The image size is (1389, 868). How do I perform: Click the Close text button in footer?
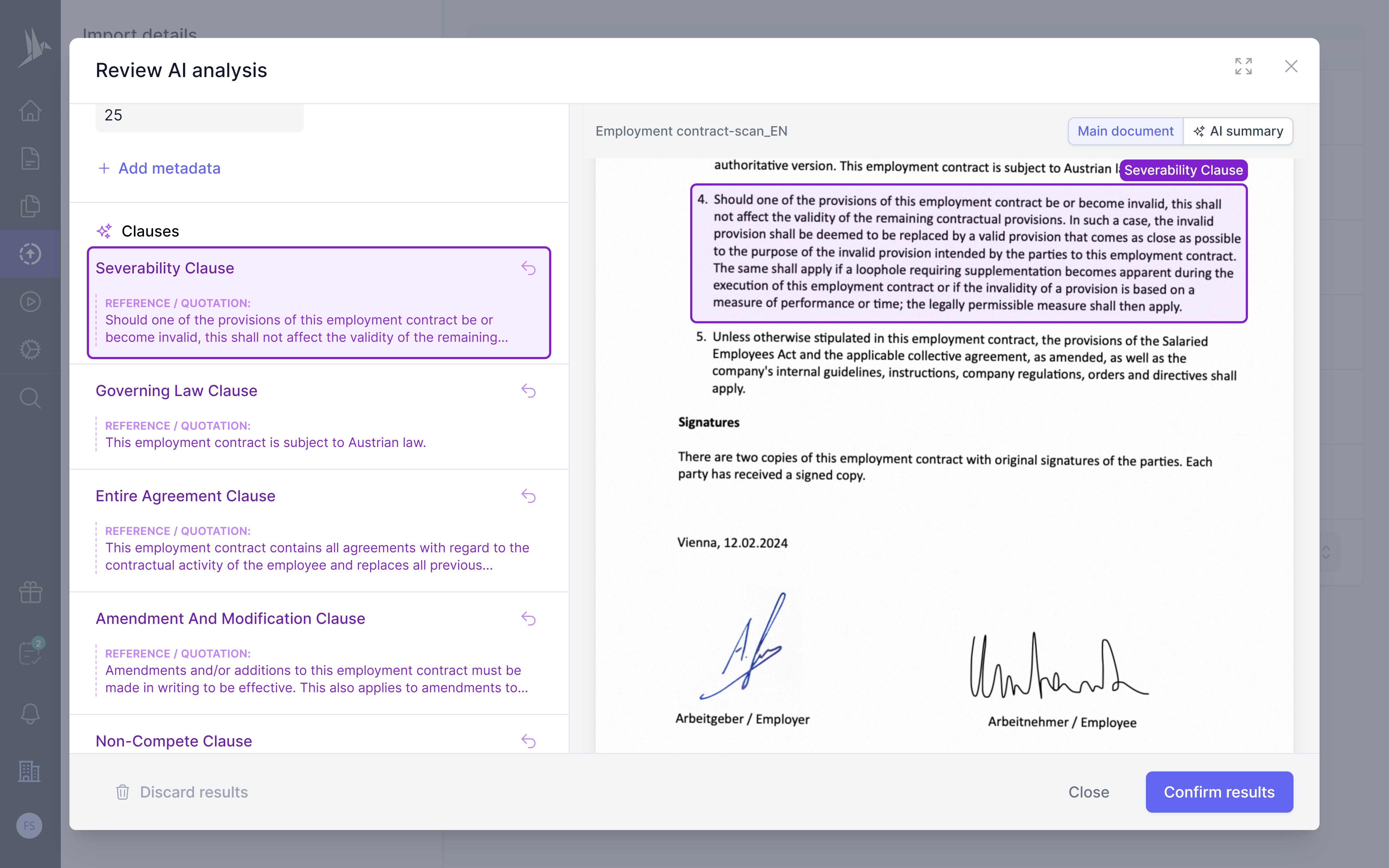[x=1088, y=792]
